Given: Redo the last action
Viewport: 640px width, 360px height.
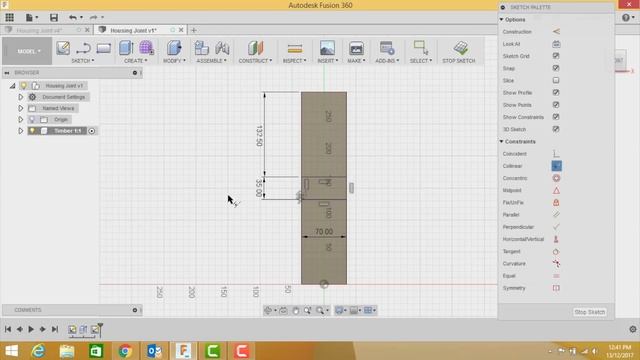Looking at the screenshot, I should point(93,17).
